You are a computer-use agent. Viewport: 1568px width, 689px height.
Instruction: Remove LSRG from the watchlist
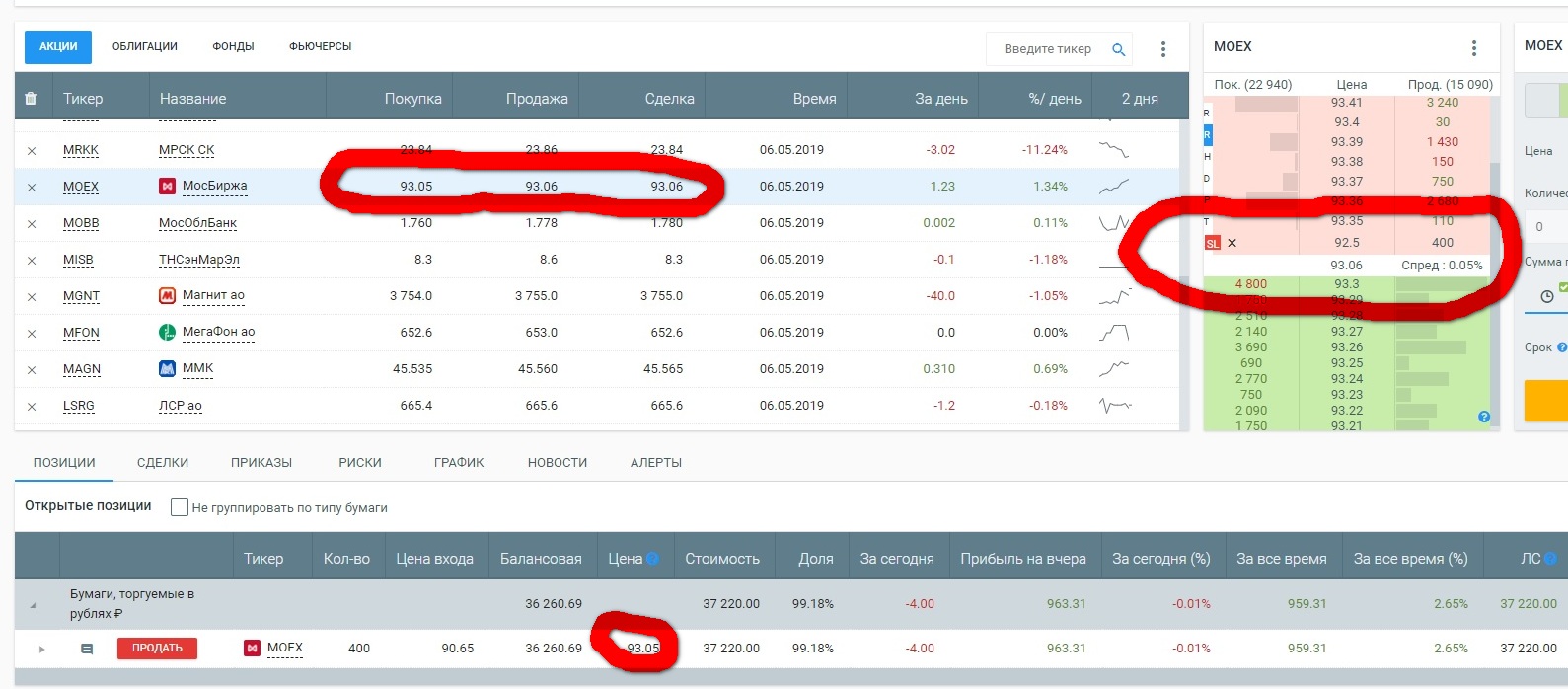point(32,407)
